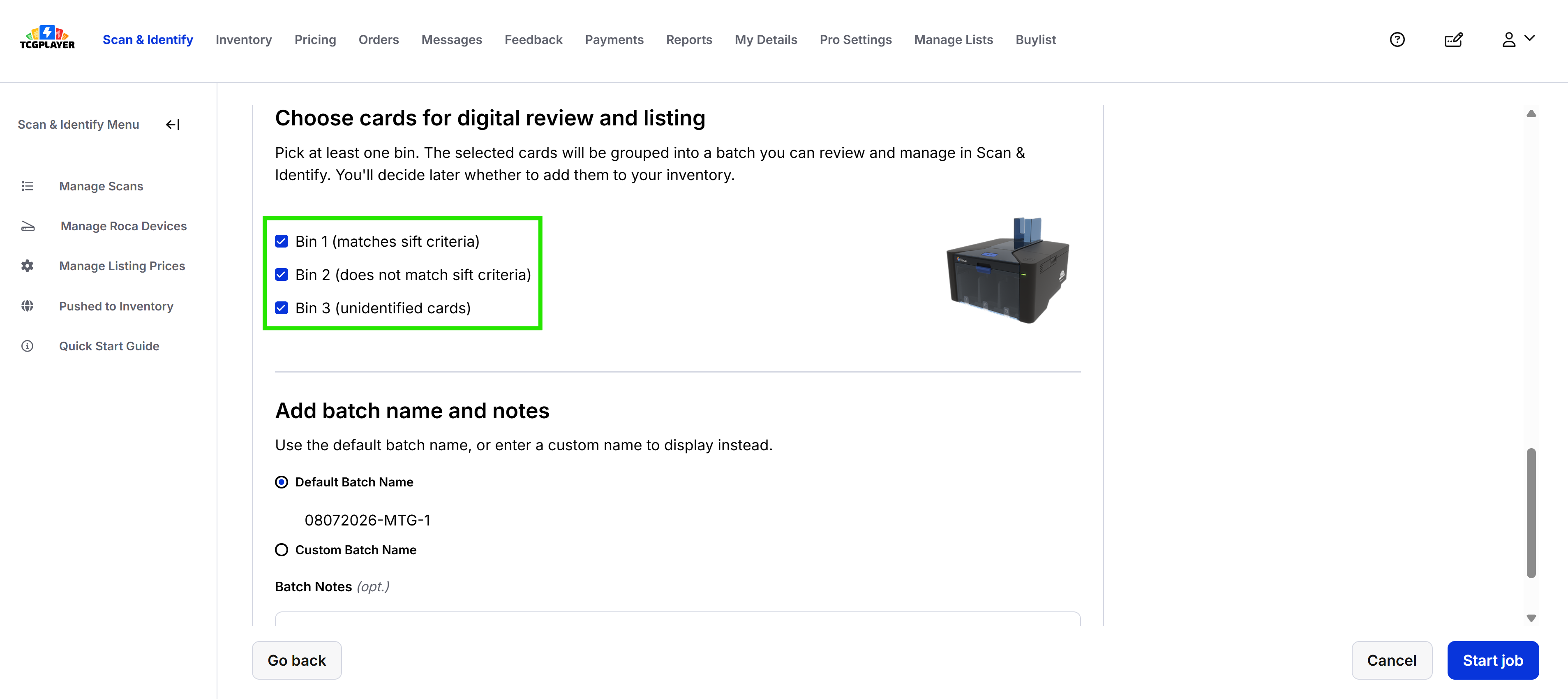Viewport: 1568px width, 699px height.
Task: Click the scrollbar down arrow
Action: coord(1531,618)
